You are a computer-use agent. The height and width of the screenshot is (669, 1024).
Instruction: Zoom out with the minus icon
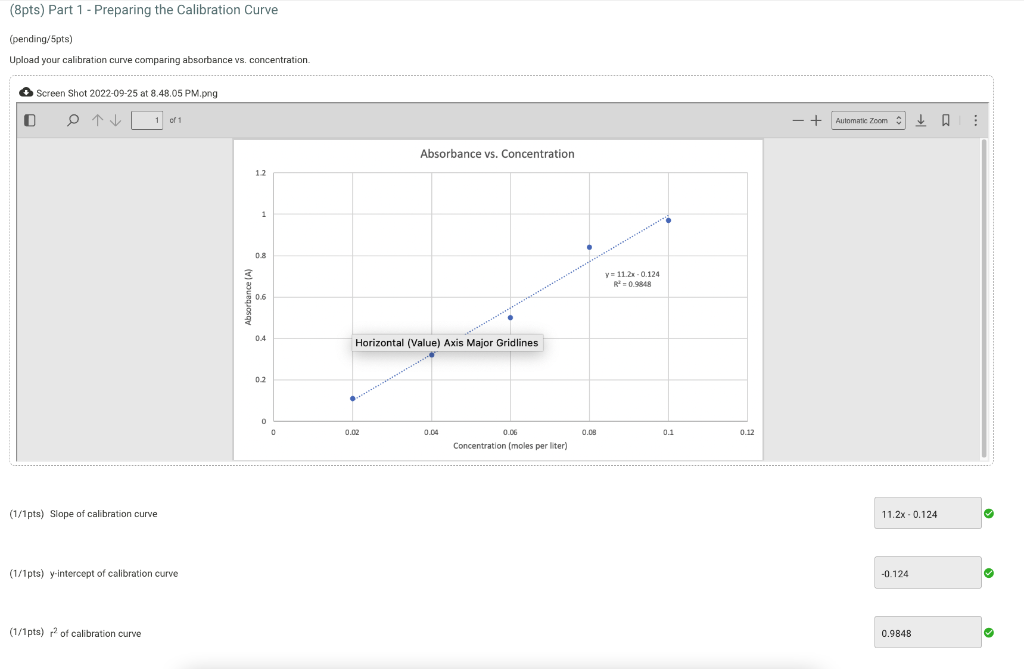[798, 120]
